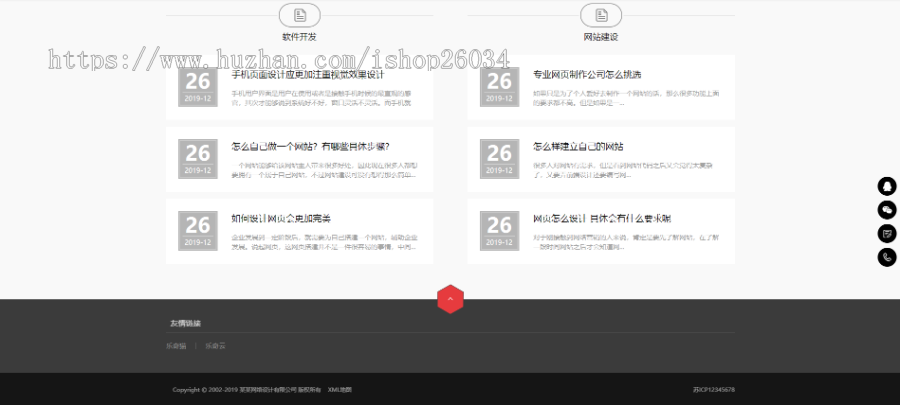Open article 专业网页制作公司怎么挑选

(587, 75)
